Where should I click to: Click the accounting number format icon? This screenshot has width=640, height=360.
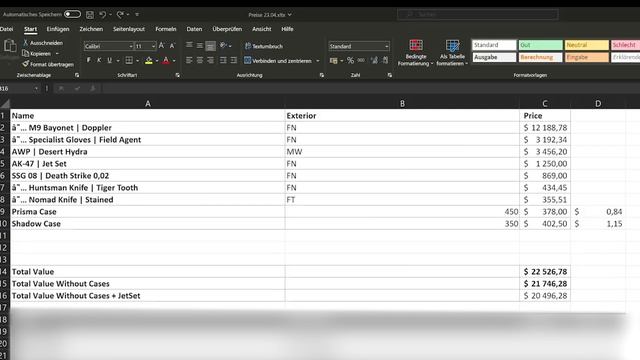(x=333, y=60)
